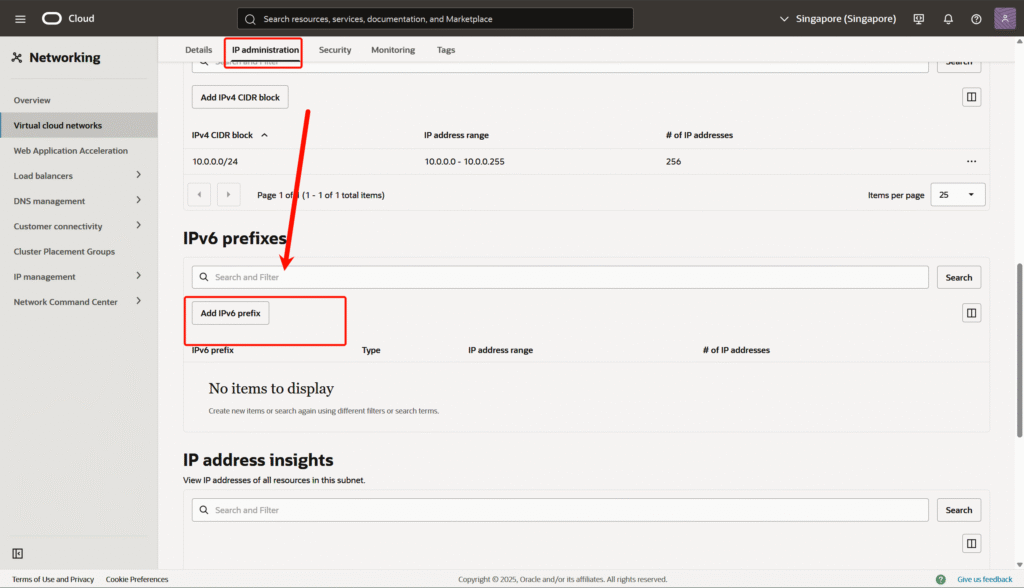The width and height of the screenshot is (1024, 588).
Task: Click the Add IPv4 CIDR block button
Action: (240, 97)
